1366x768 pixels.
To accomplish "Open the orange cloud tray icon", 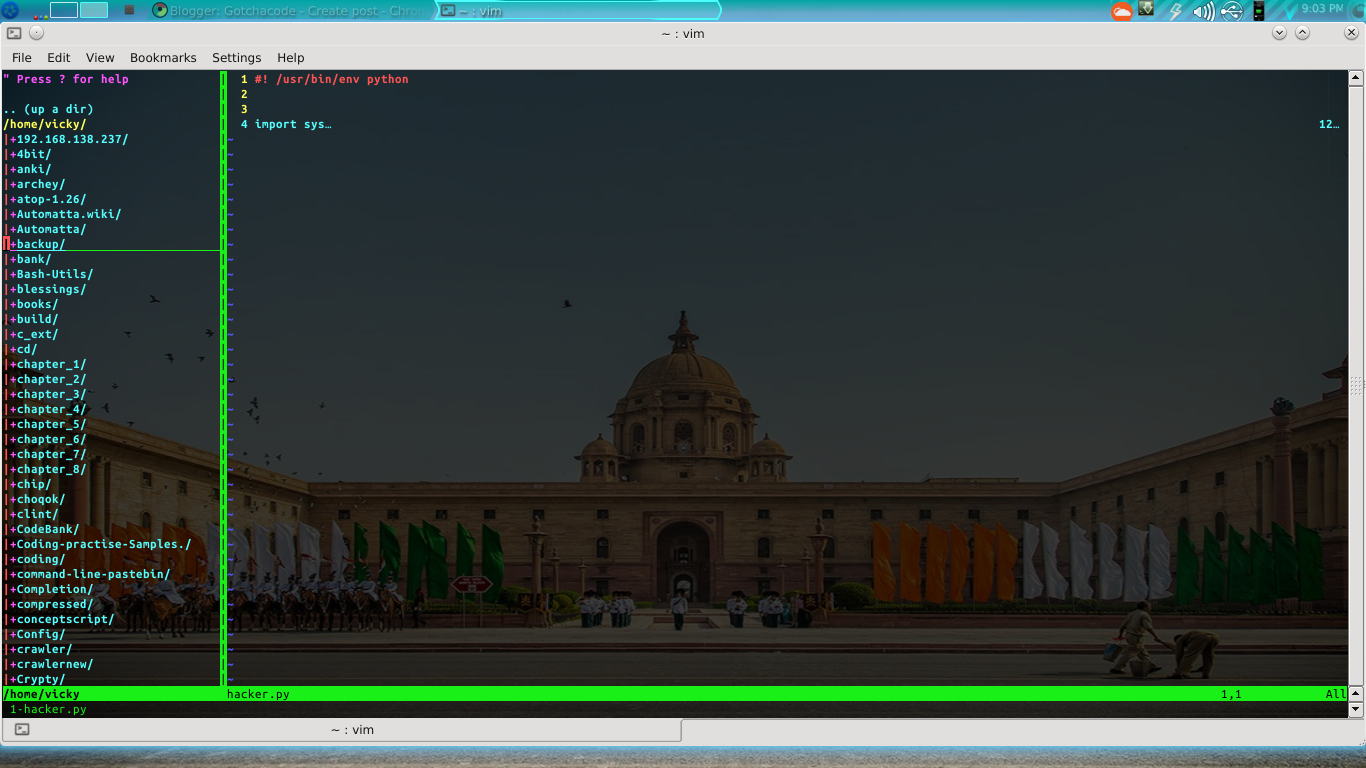I will pyautogui.click(x=1122, y=11).
